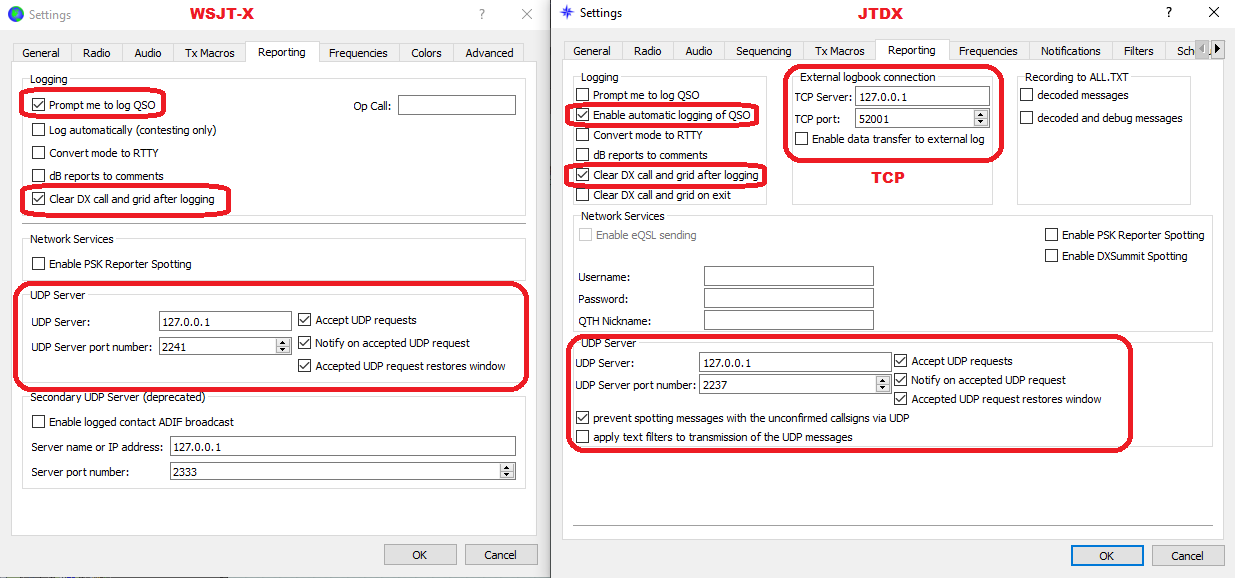Click the JTDX star icon in title bar
Image resolution: width=1235 pixels, height=578 pixels.
point(568,13)
